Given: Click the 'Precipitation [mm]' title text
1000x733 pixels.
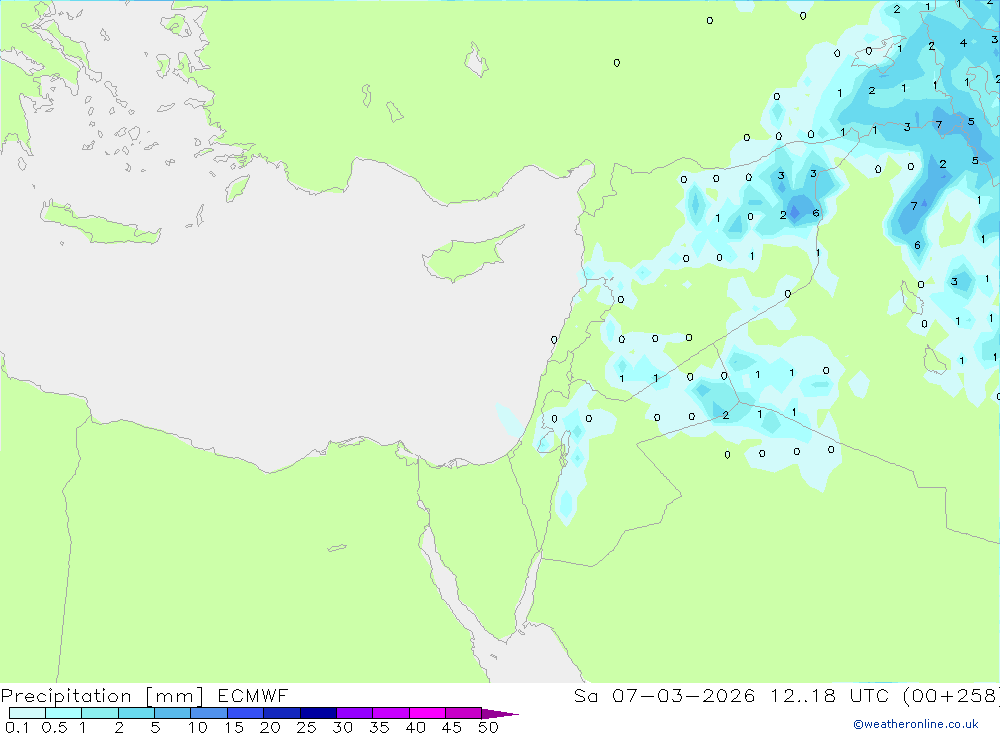Looking at the screenshot, I should (102, 696).
